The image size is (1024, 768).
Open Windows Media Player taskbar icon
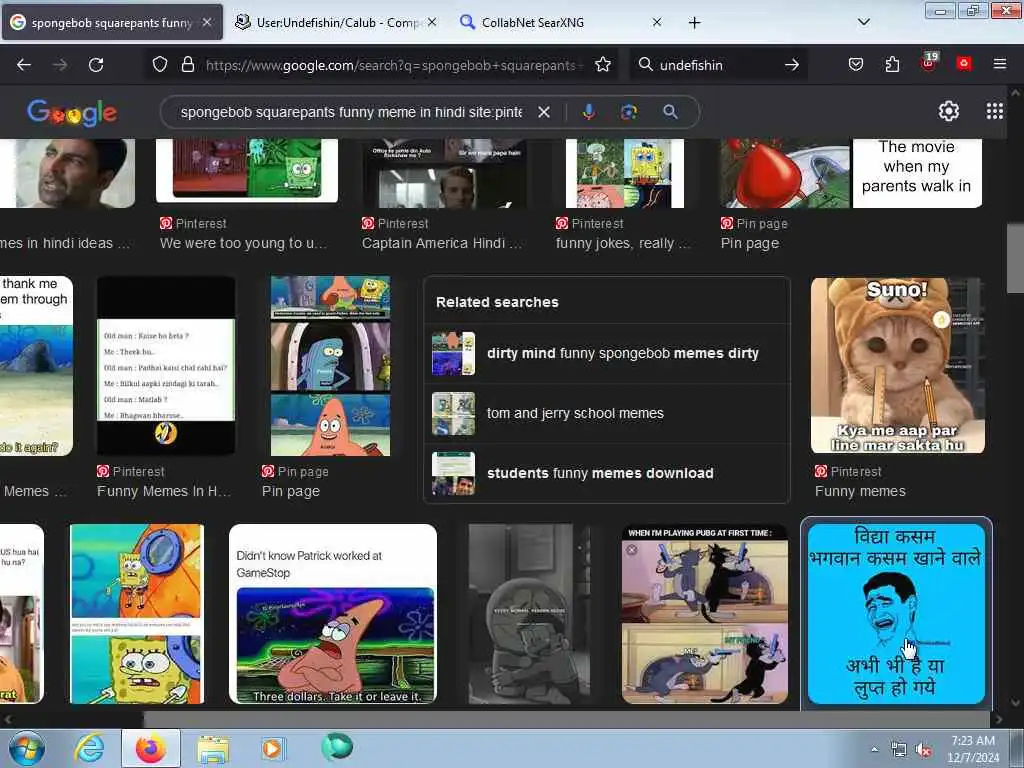click(272, 748)
